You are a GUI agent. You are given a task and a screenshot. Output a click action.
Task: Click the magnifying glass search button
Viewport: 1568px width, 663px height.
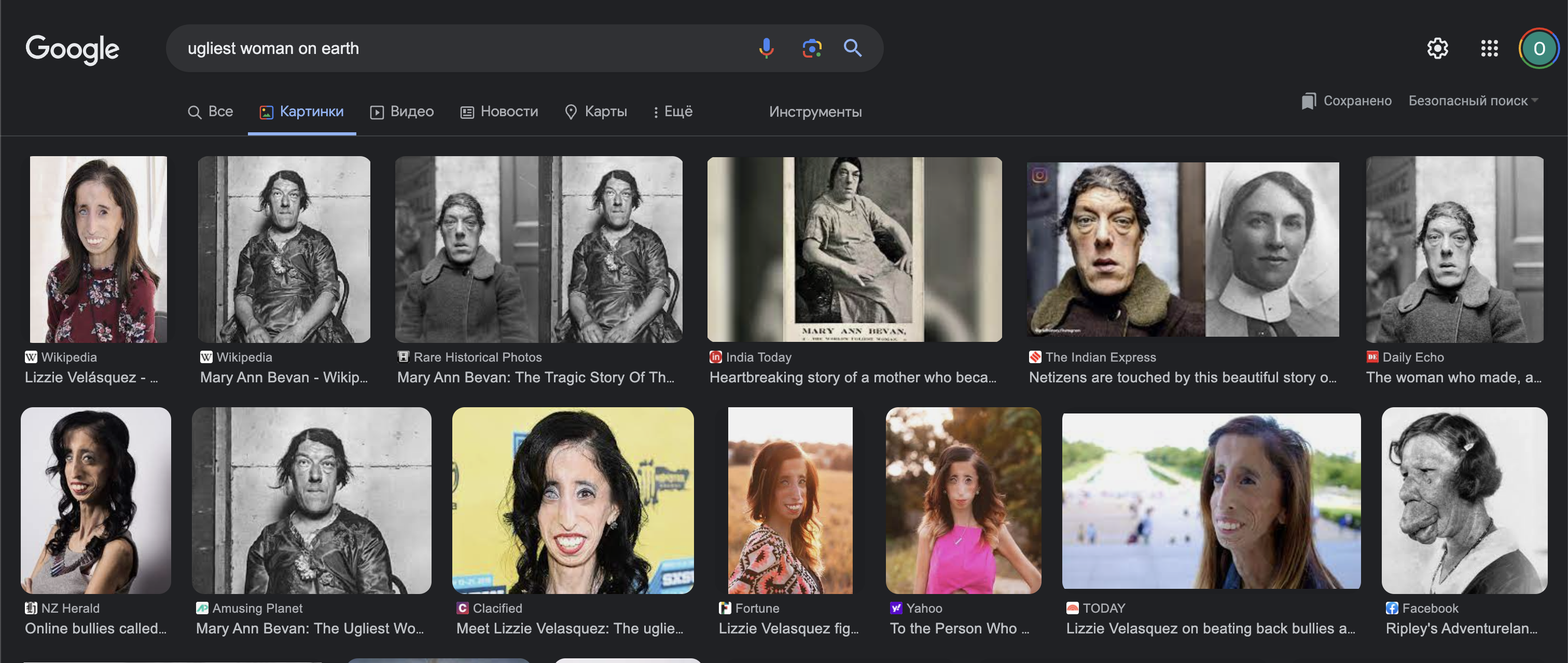852,48
